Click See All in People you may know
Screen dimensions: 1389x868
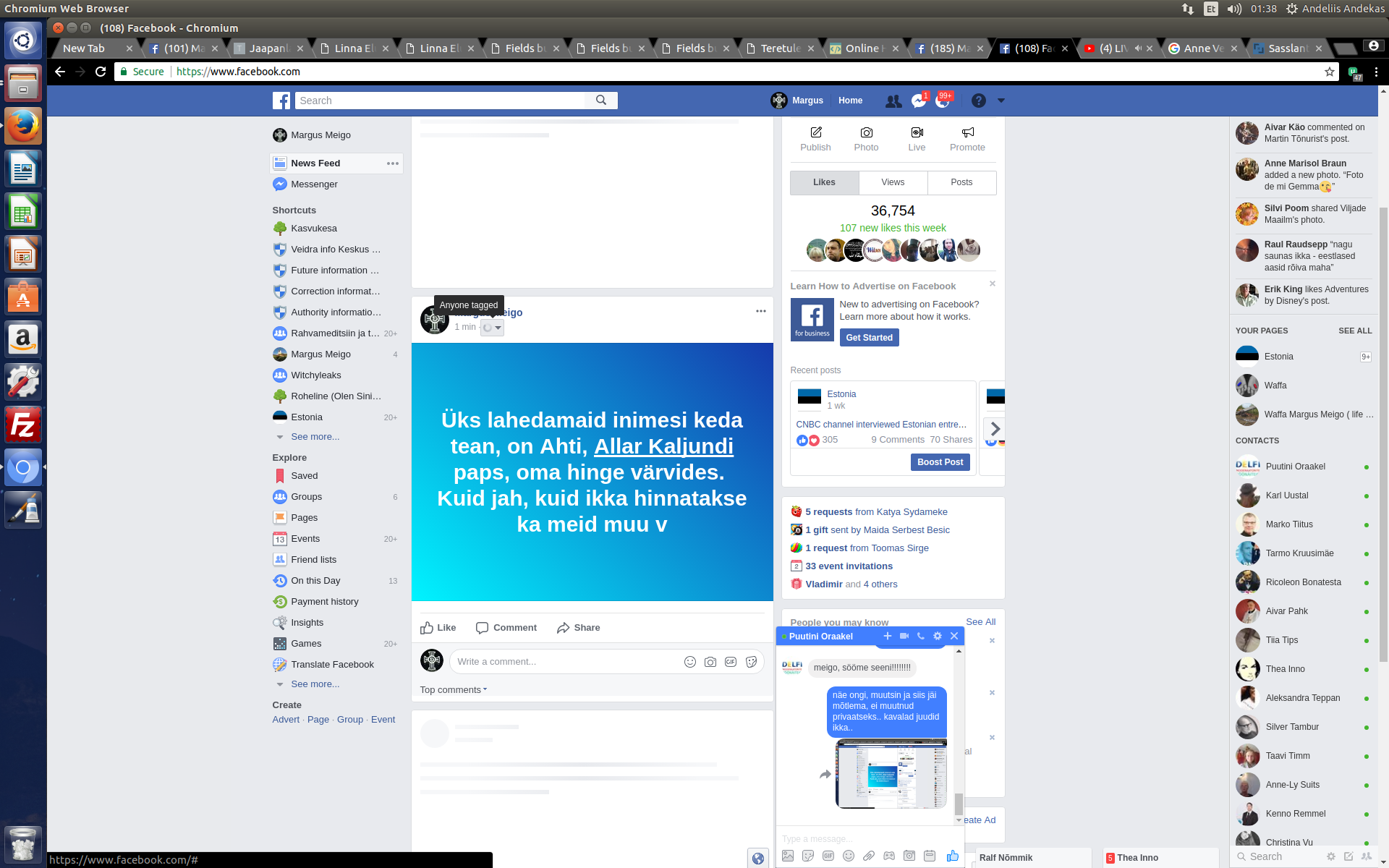[980, 622]
